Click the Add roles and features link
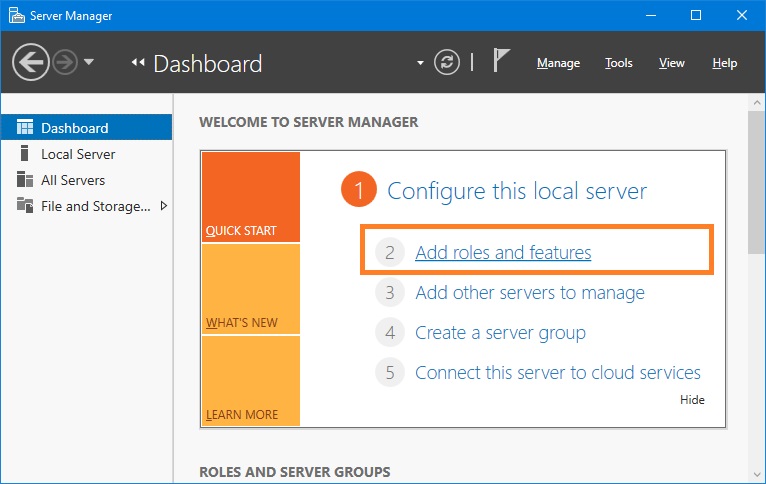 (x=503, y=253)
